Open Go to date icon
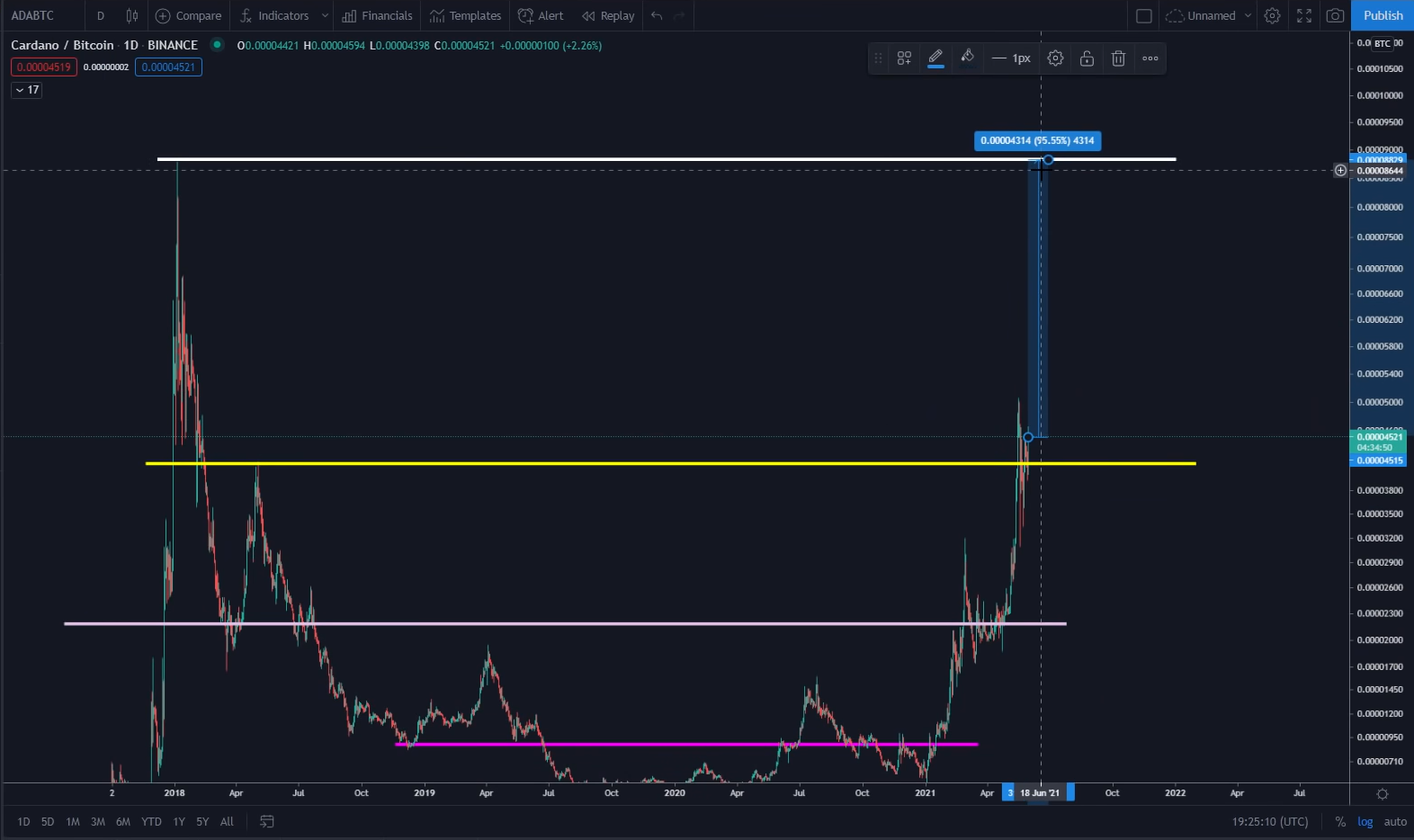 tap(266, 821)
